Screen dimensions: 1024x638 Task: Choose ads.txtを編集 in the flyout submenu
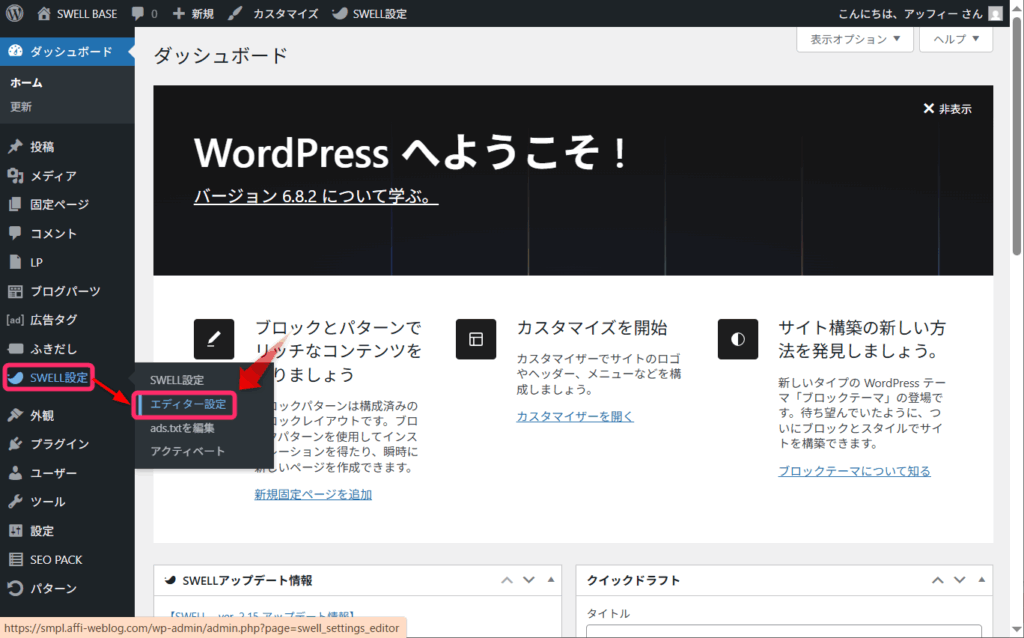(182, 428)
